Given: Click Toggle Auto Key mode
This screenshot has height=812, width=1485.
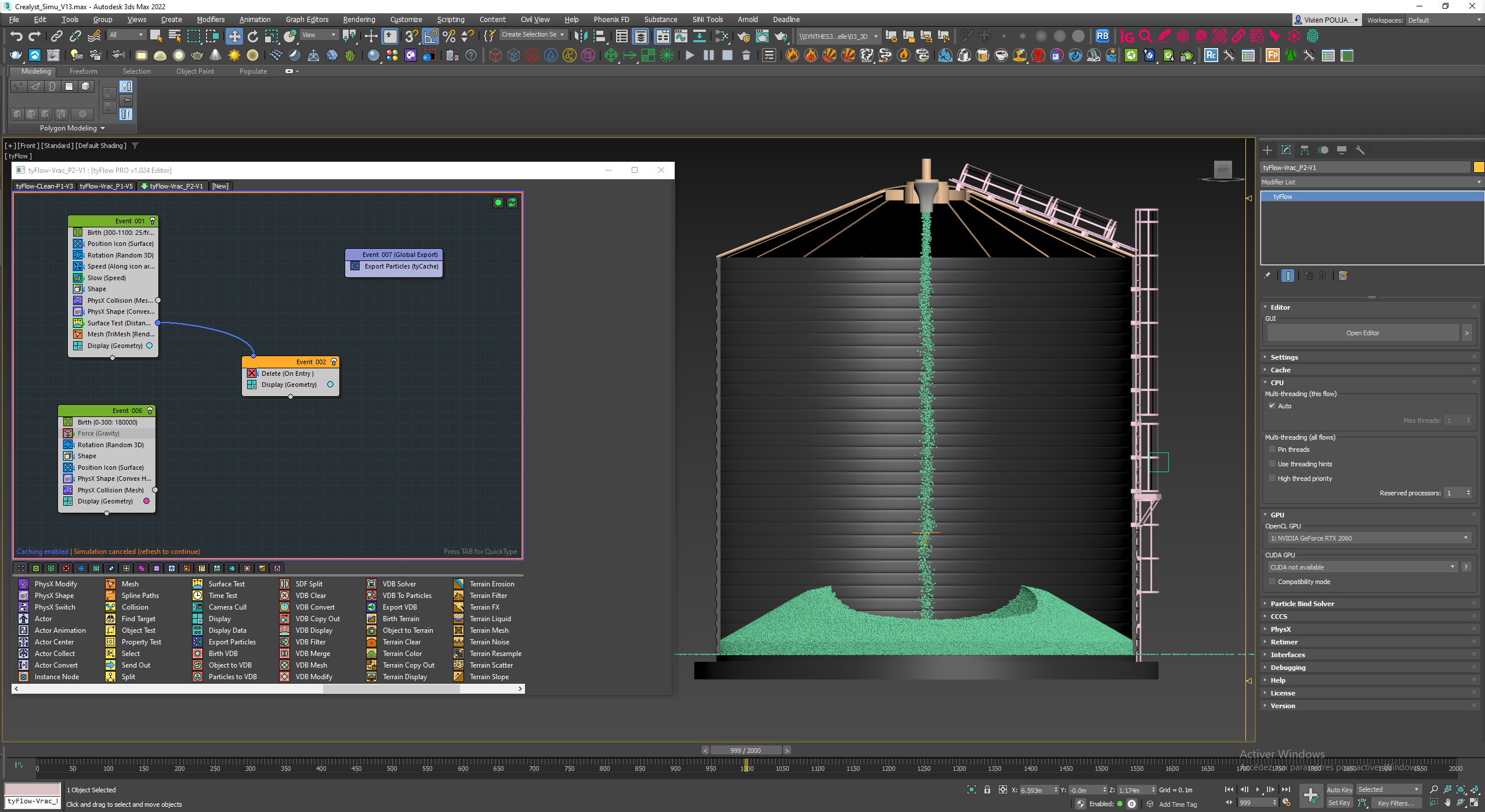Looking at the screenshot, I should [x=1339, y=789].
